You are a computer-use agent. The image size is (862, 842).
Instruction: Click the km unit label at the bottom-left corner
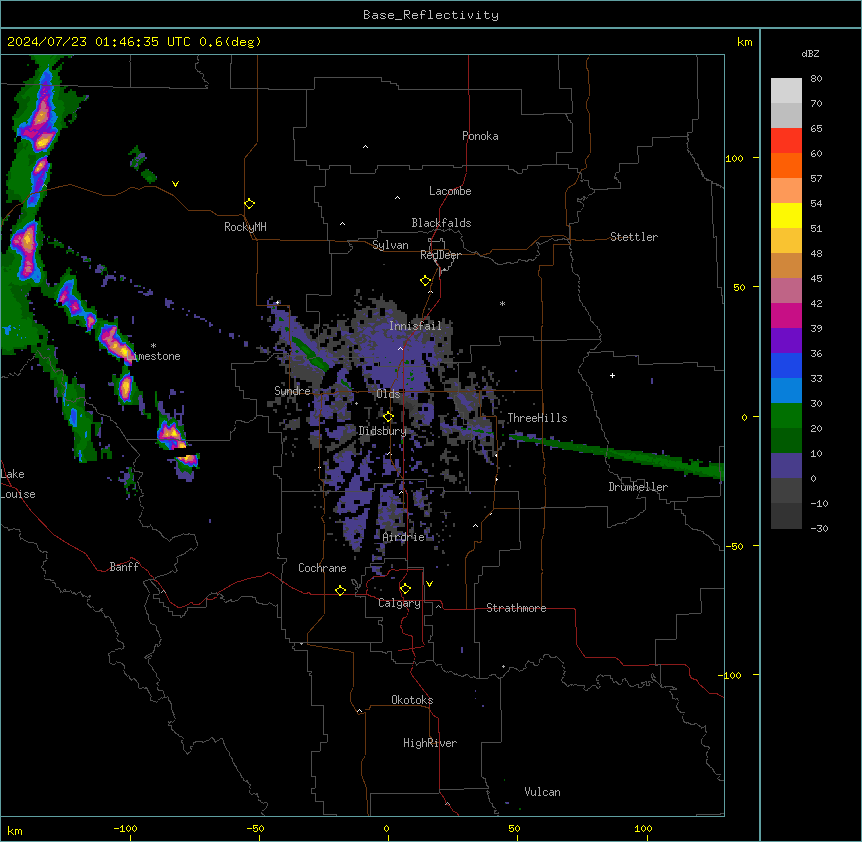click(x=14, y=831)
